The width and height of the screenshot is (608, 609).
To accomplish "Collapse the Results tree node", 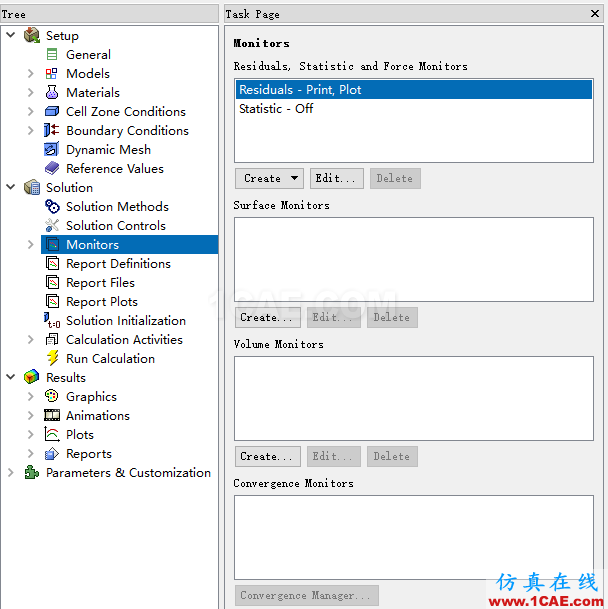I will (x=11, y=377).
